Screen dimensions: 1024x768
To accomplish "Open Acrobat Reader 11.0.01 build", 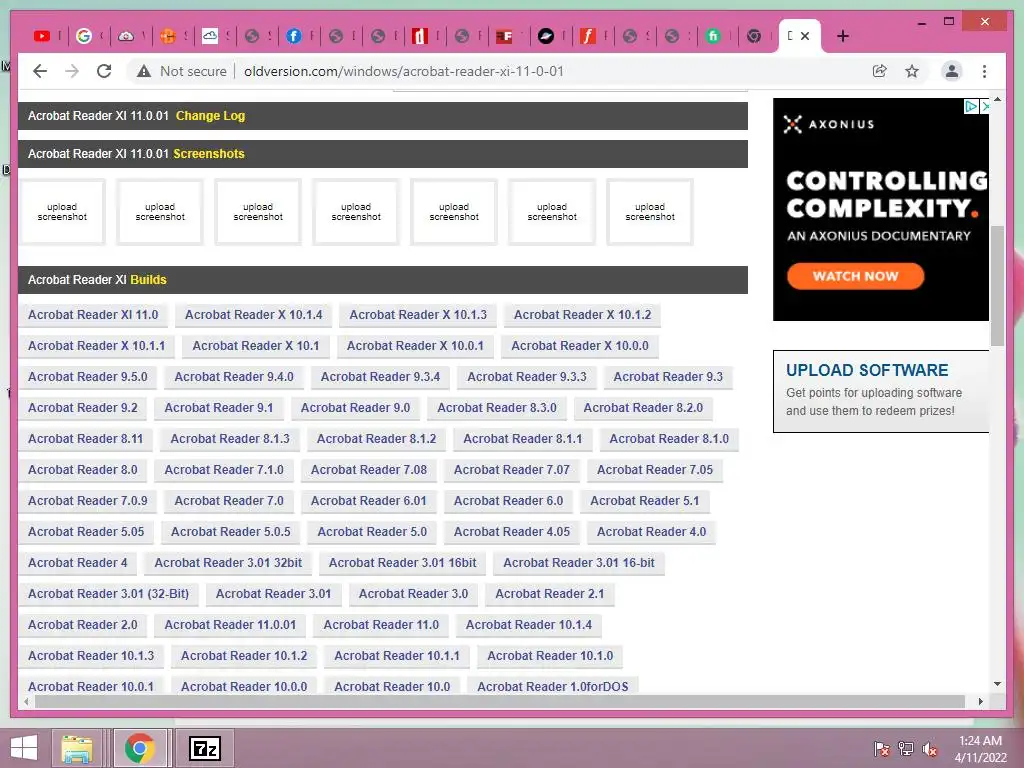I will click(x=230, y=625).
